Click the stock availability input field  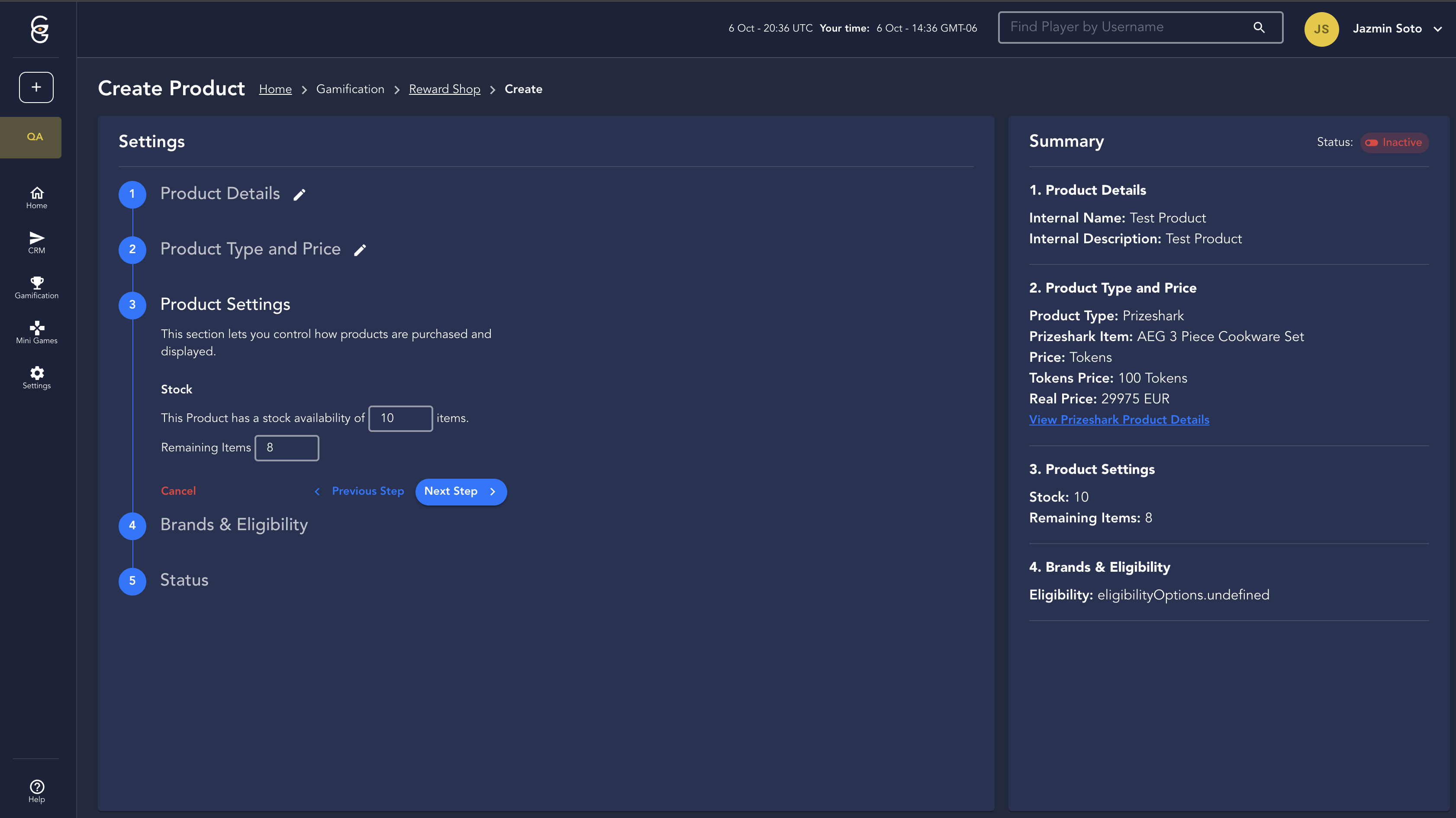coord(400,419)
